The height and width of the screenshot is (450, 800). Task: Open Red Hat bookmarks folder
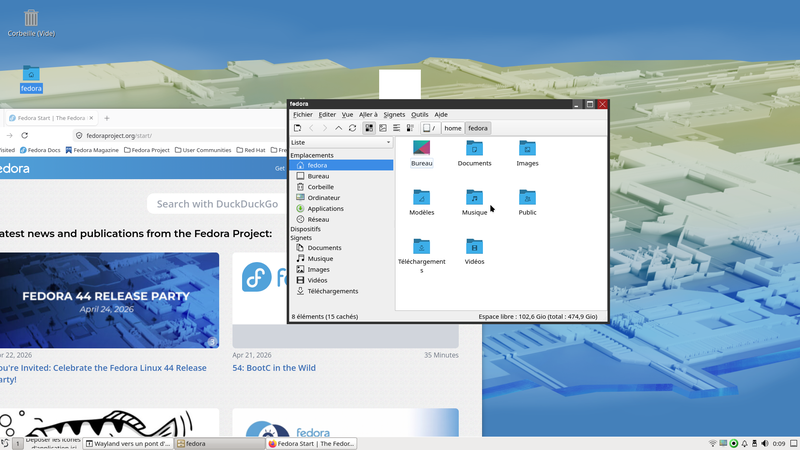point(251,150)
